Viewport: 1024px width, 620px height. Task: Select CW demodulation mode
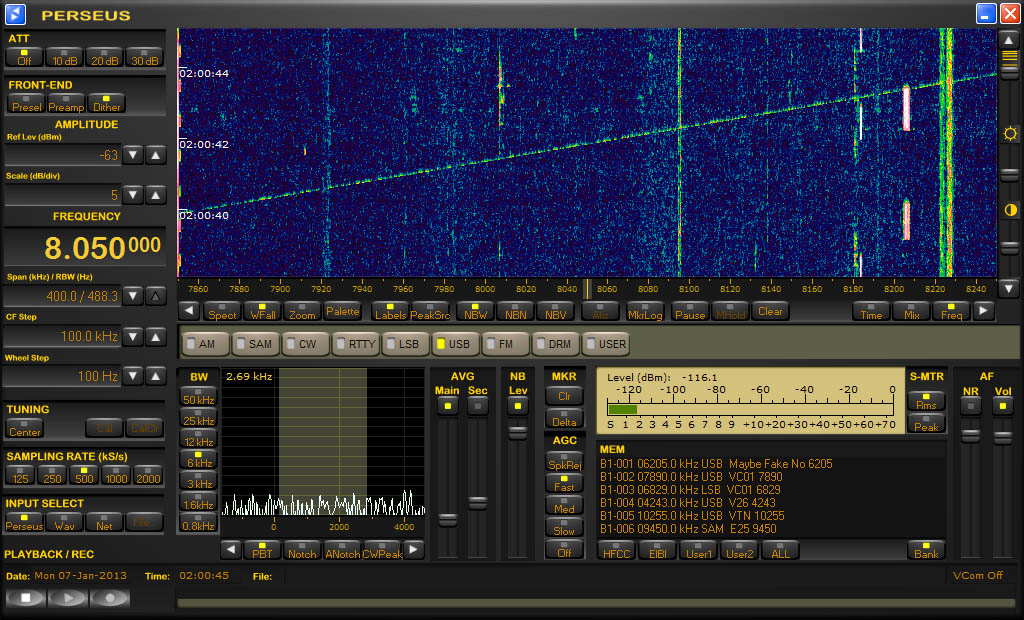pos(305,344)
